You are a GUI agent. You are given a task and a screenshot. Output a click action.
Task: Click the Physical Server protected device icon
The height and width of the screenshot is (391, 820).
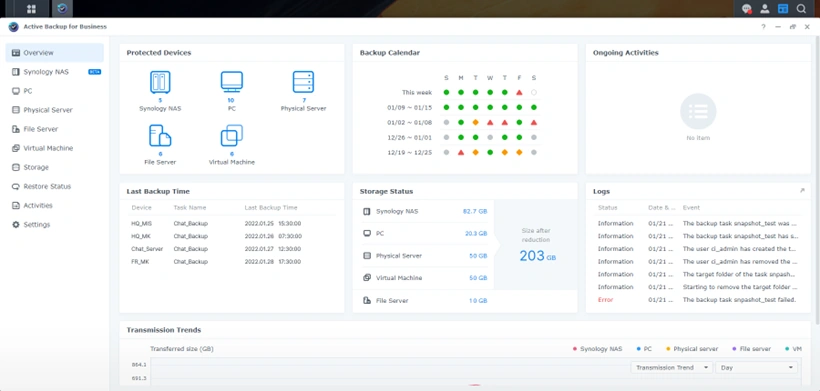(x=303, y=83)
